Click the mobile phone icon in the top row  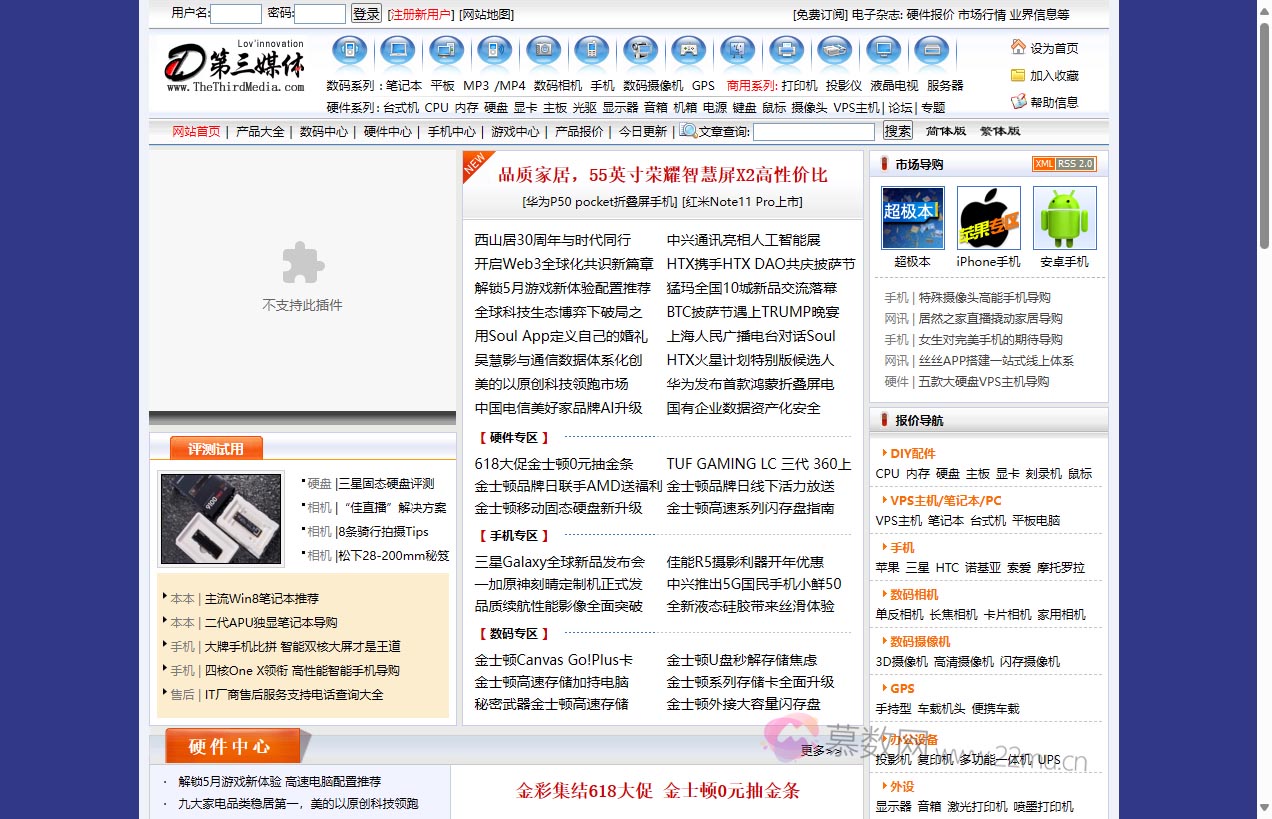coord(592,50)
